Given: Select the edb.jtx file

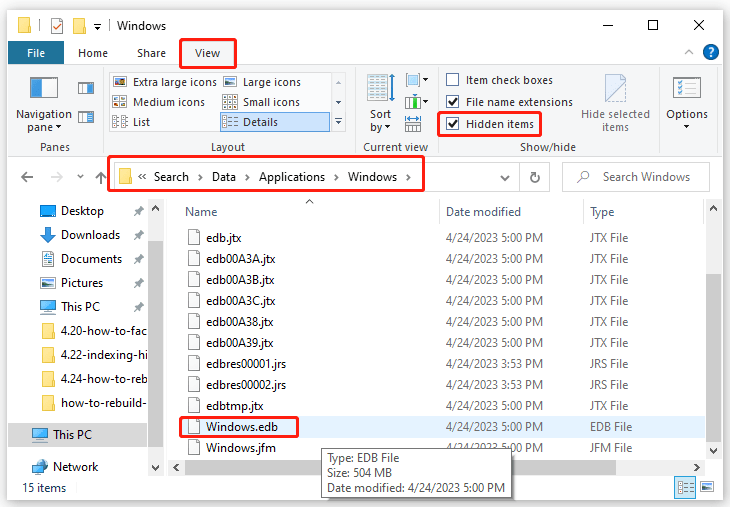Looking at the screenshot, I should click(x=223, y=238).
